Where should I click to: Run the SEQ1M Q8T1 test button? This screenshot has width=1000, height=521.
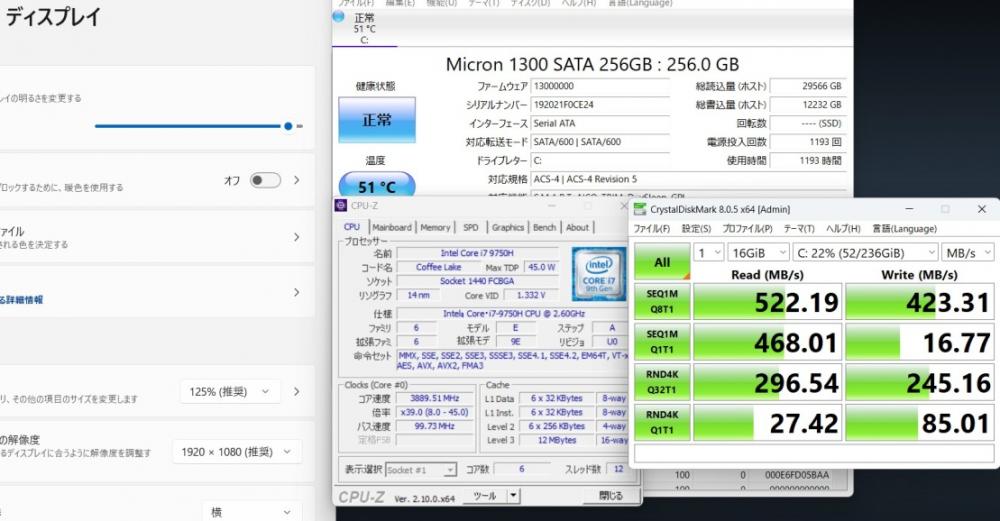coord(662,302)
